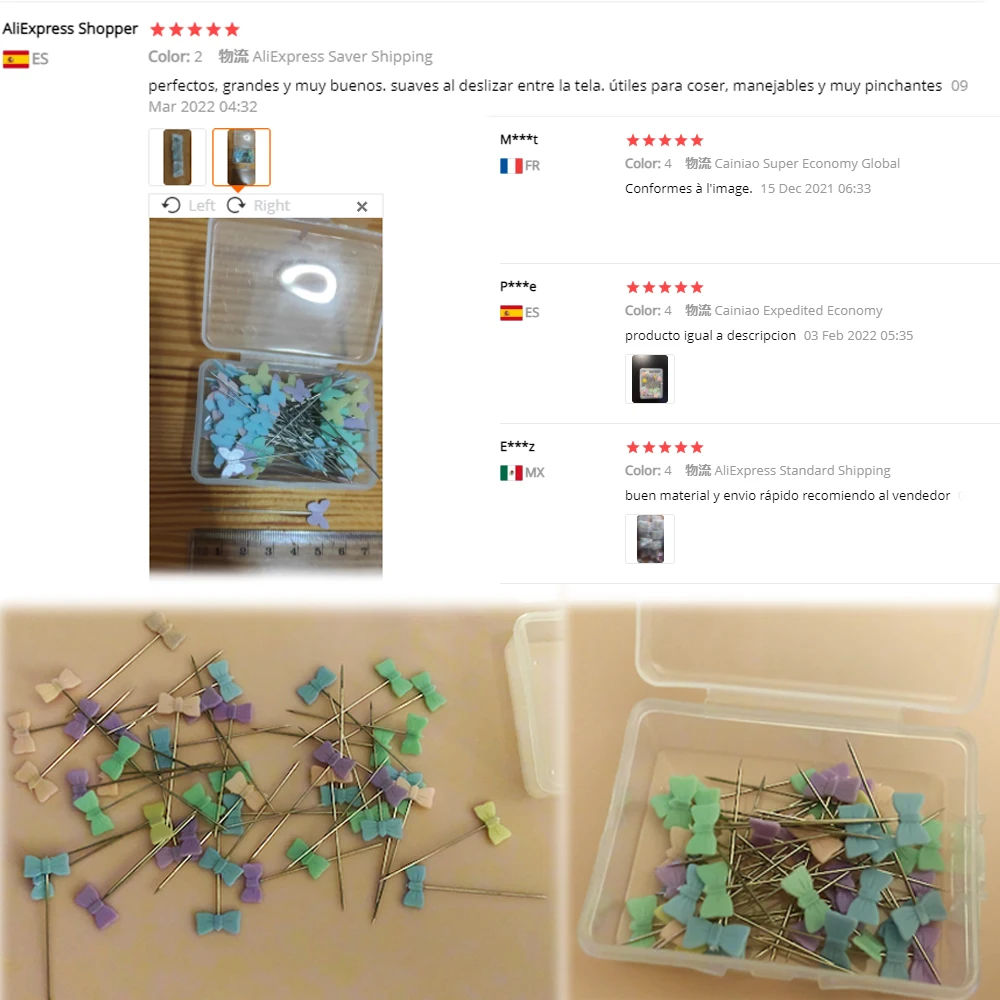1000x1000 pixels.
Task: Open E***z's review photo thumbnail
Action: [x=649, y=539]
